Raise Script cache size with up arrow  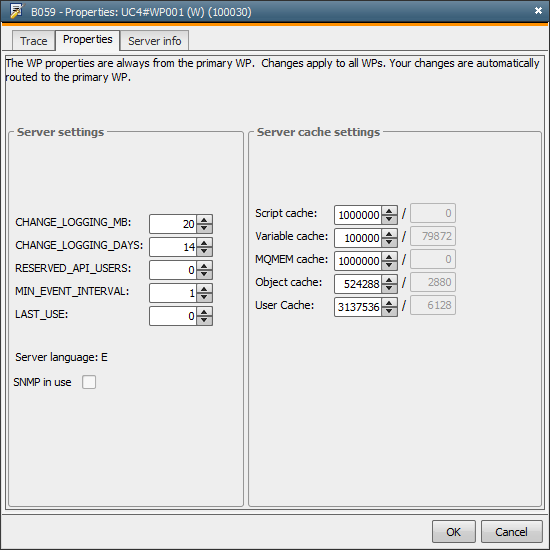[389, 210]
